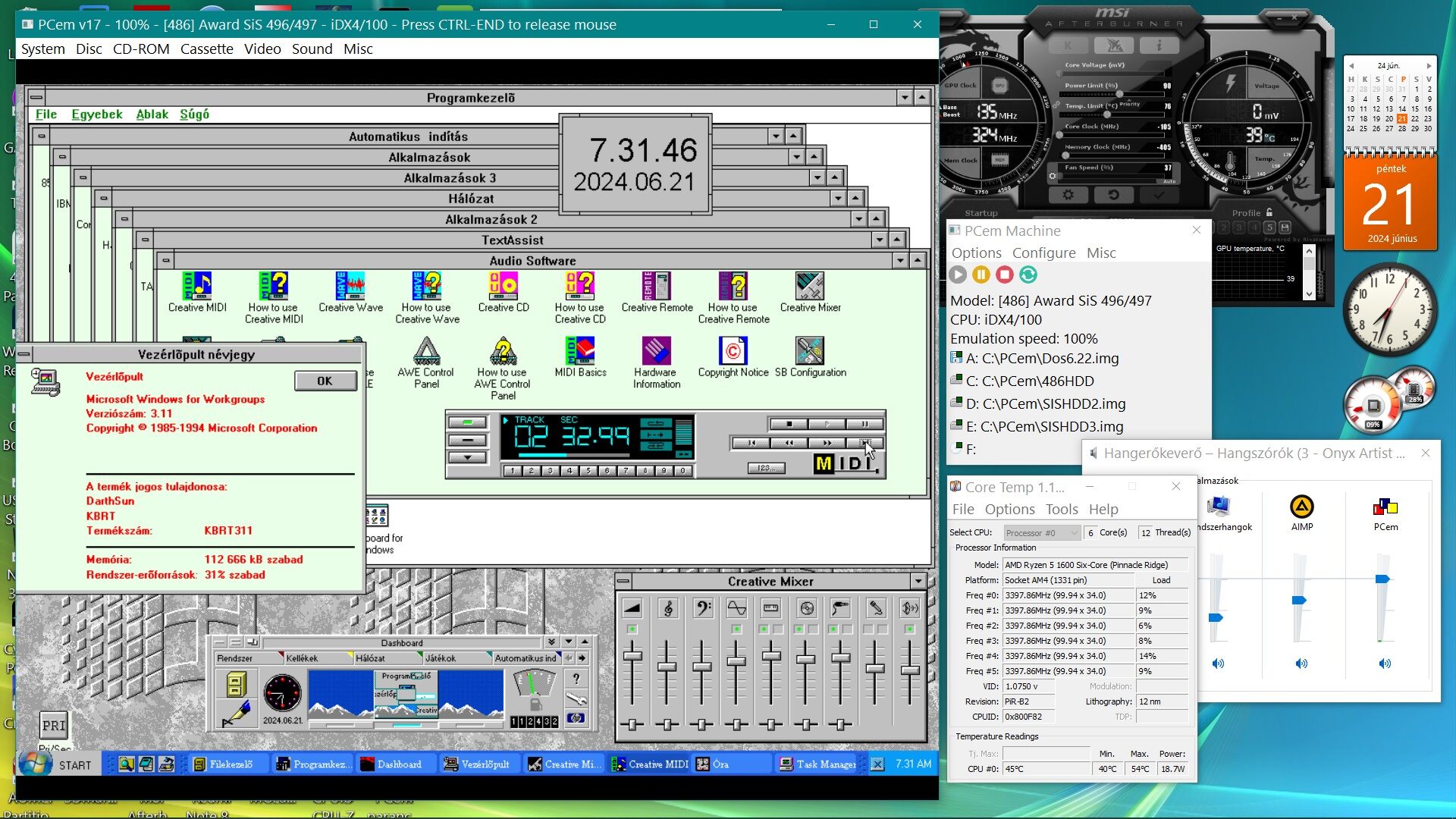Click the CD disc icon in Creative Mixer
Screen dimensions: 1456x819
point(806,608)
